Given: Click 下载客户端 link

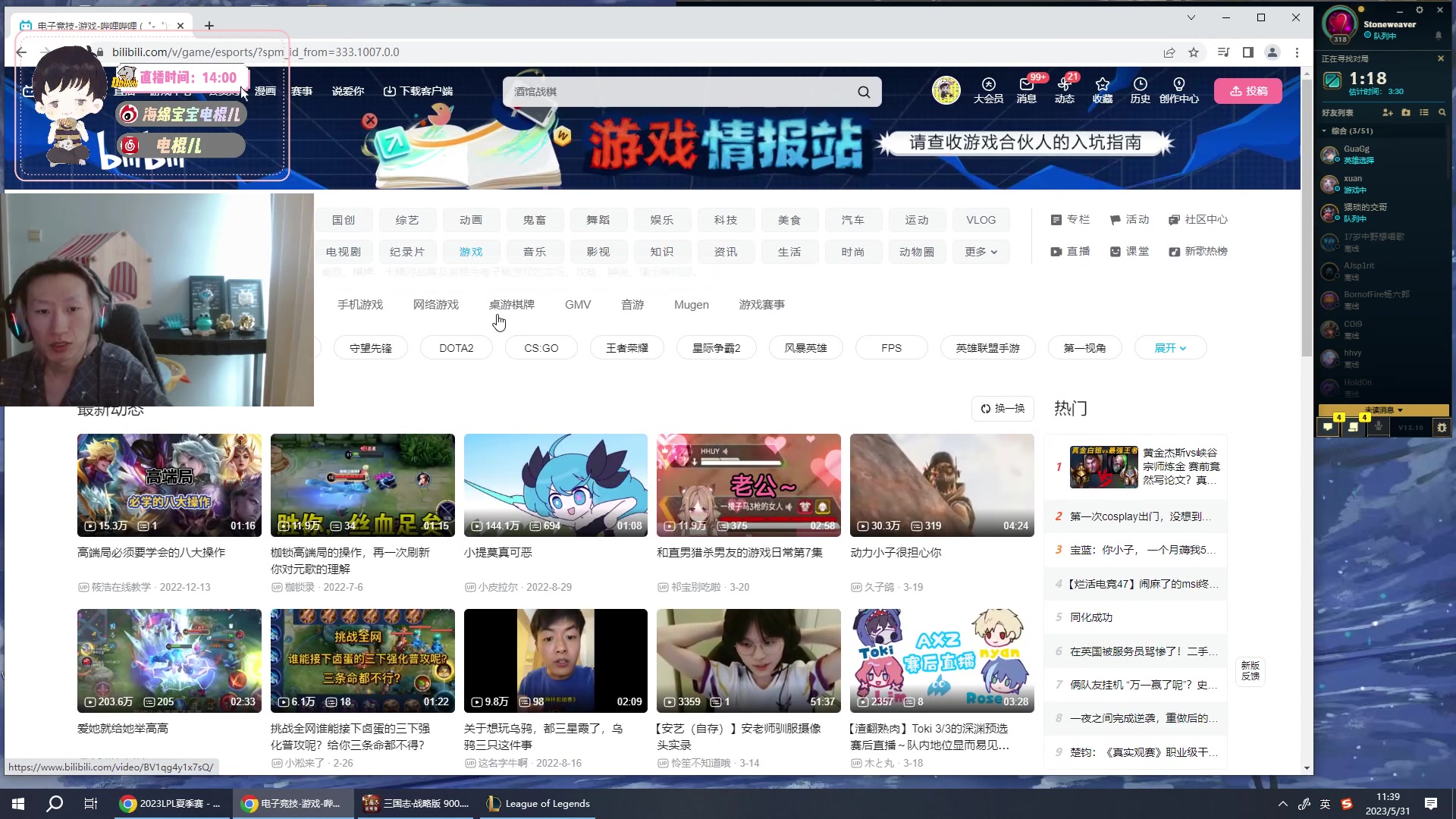Looking at the screenshot, I should (x=418, y=91).
